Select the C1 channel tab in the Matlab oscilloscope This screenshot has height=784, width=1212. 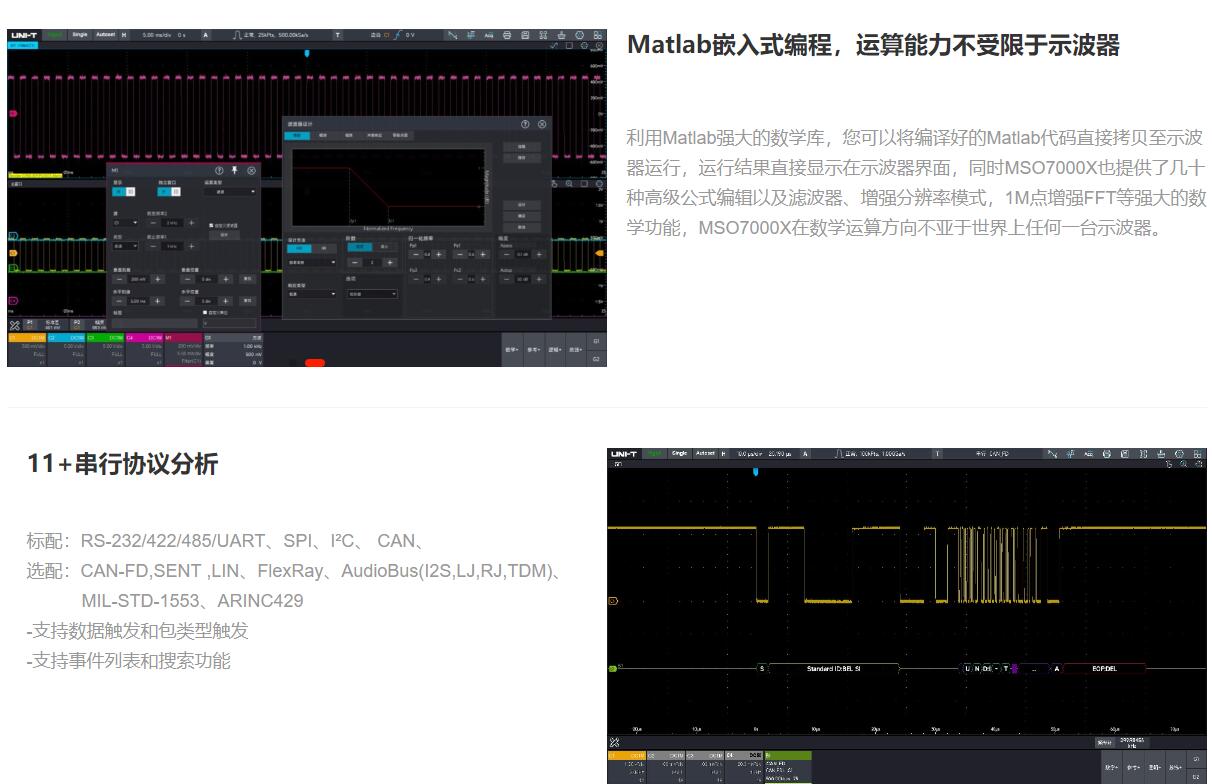pos(27,338)
